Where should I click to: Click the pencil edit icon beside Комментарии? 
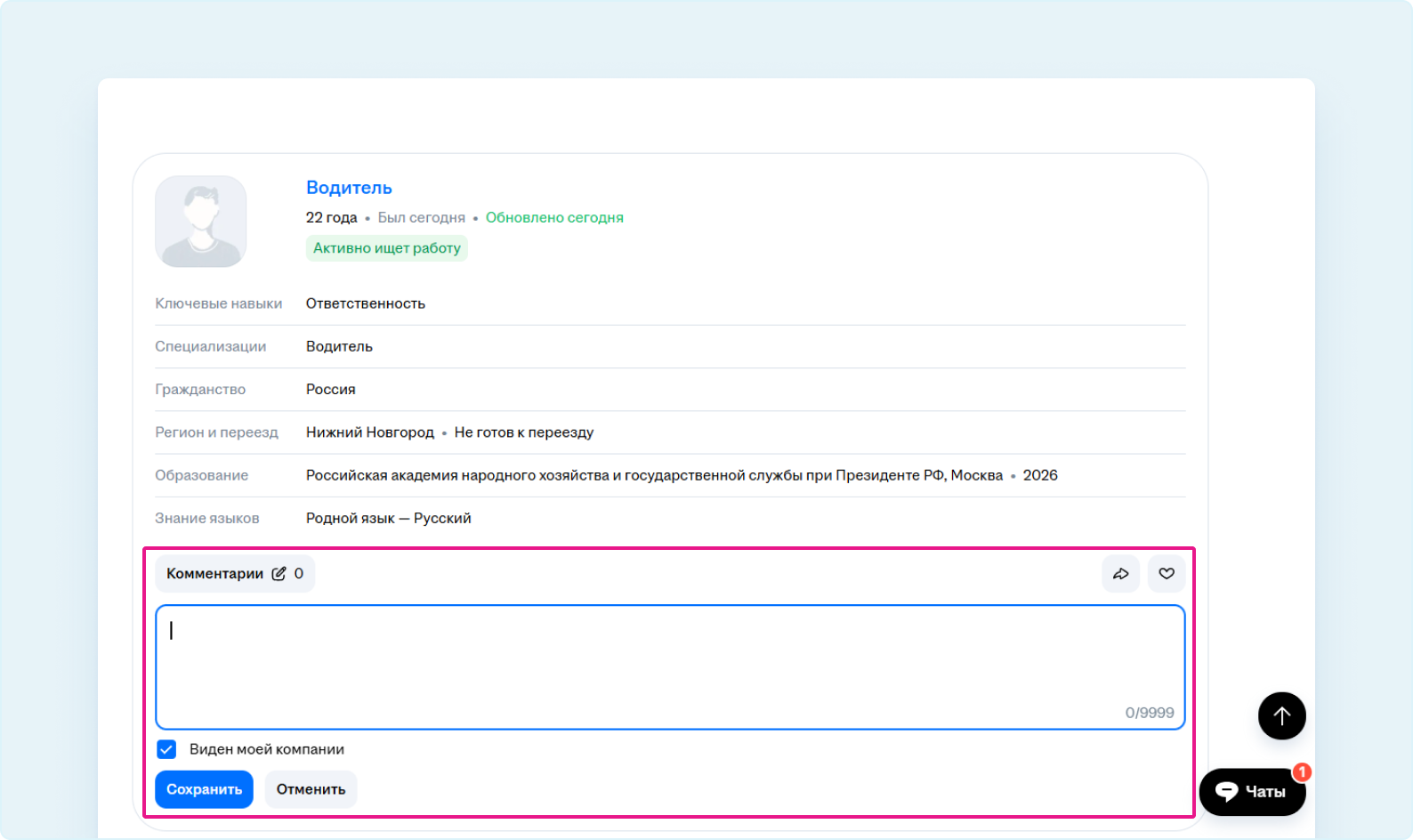[x=279, y=574]
